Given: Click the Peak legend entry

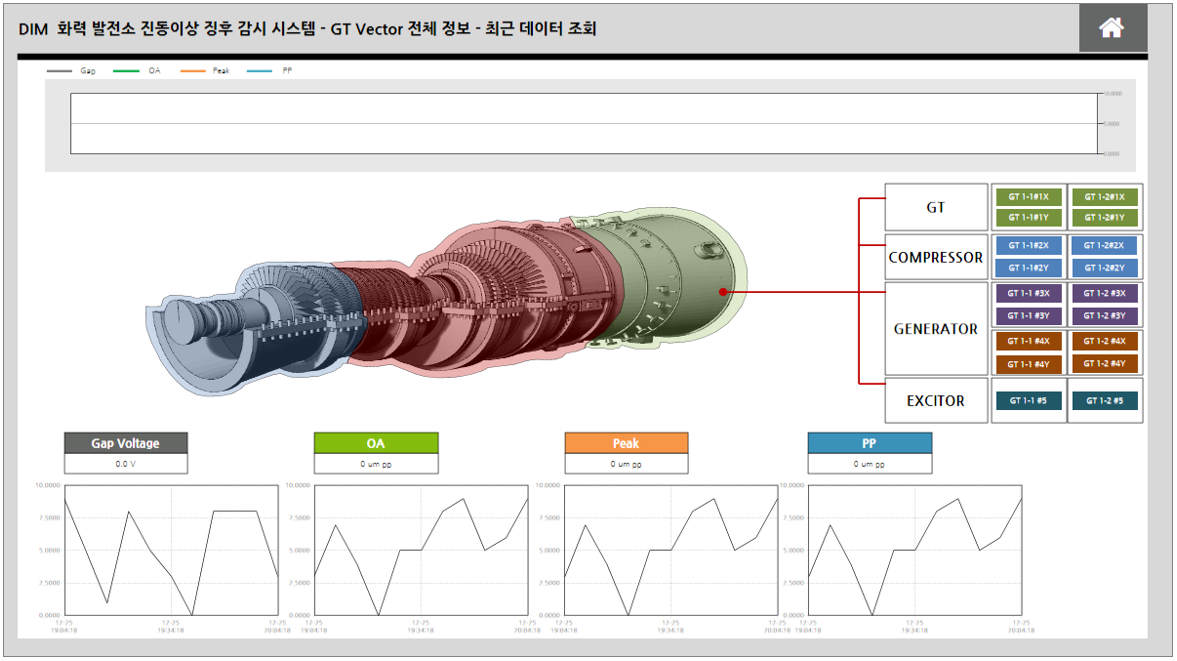Looking at the screenshot, I should click(205, 71).
